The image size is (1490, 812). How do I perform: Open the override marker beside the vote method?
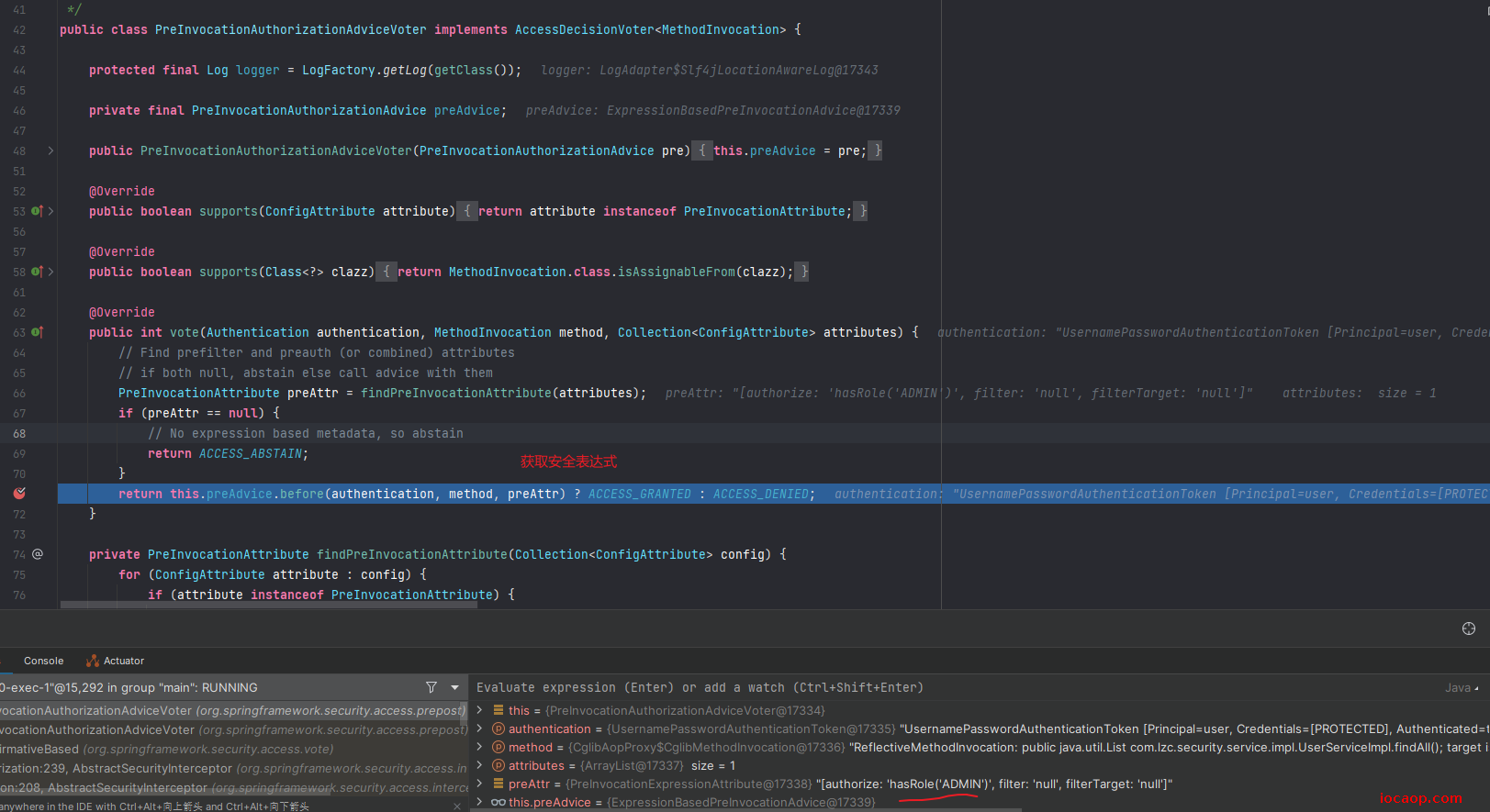coord(37,332)
